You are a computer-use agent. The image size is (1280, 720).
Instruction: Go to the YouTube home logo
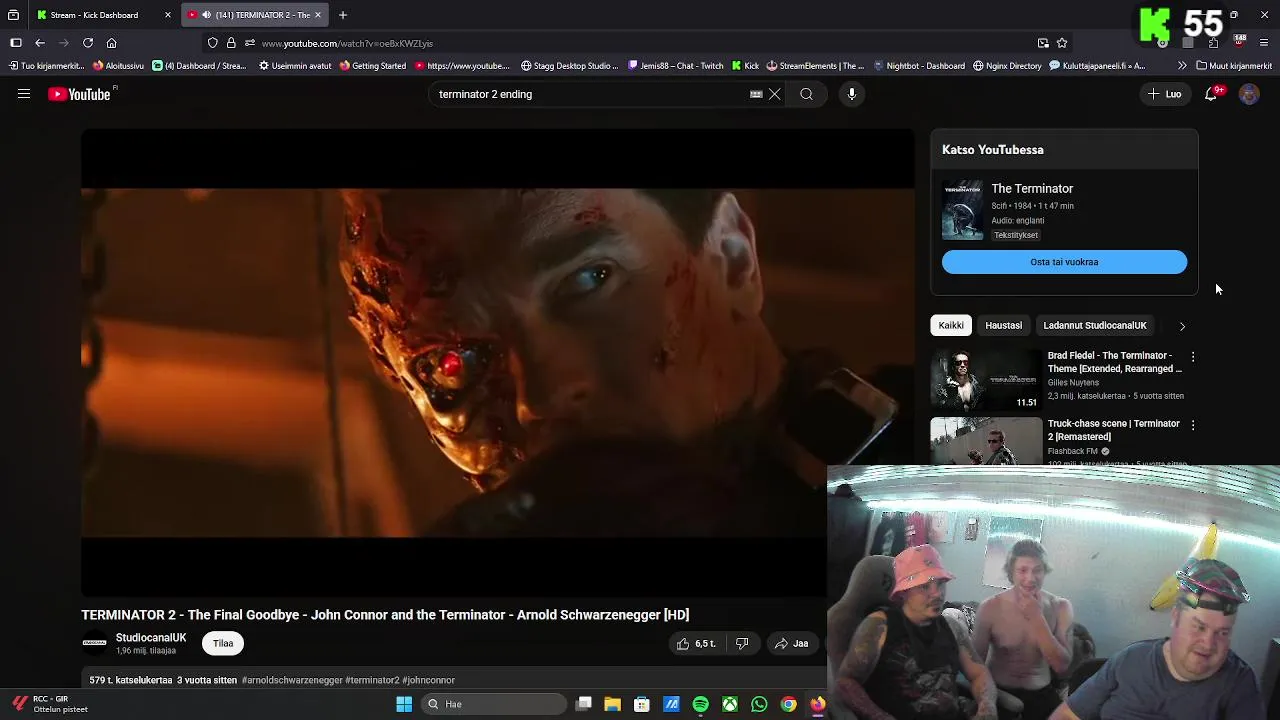point(80,94)
